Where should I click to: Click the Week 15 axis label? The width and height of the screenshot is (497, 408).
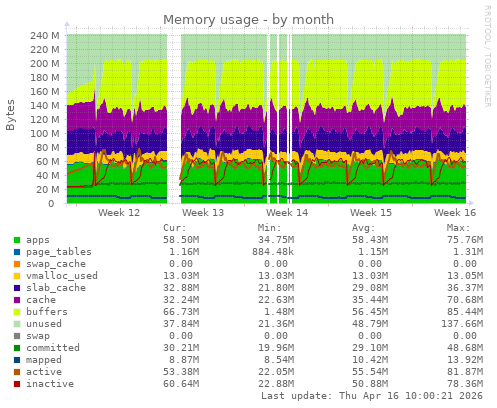click(371, 213)
